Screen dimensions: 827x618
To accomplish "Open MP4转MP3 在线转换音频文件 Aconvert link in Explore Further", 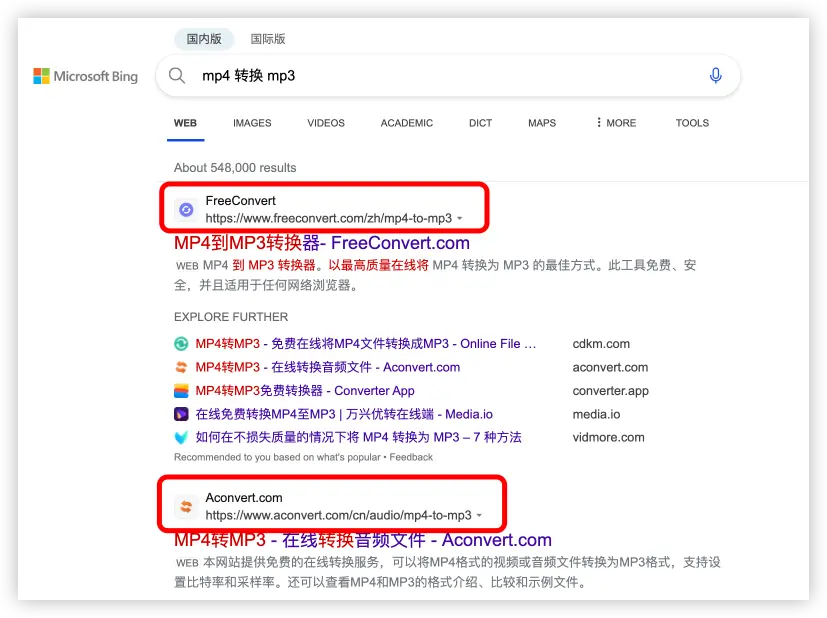I will [x=328, y=367].
